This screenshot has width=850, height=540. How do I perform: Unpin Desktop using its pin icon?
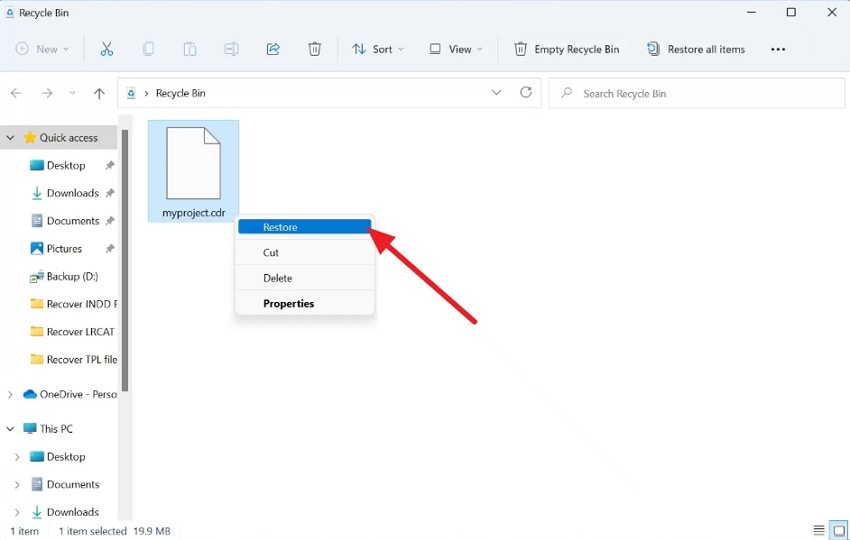click(110, 165)
